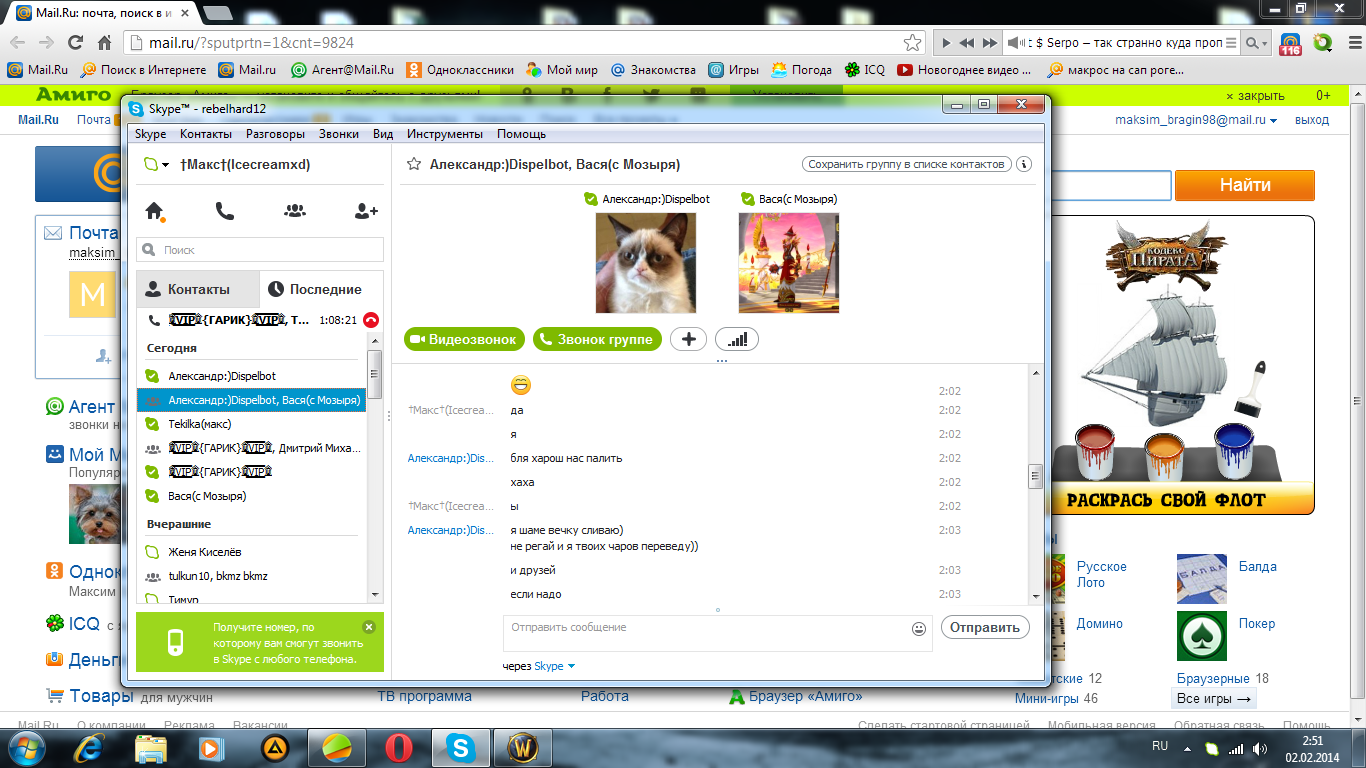Open Разговоры menu
1366x768 pixels.
pos(276,134)
